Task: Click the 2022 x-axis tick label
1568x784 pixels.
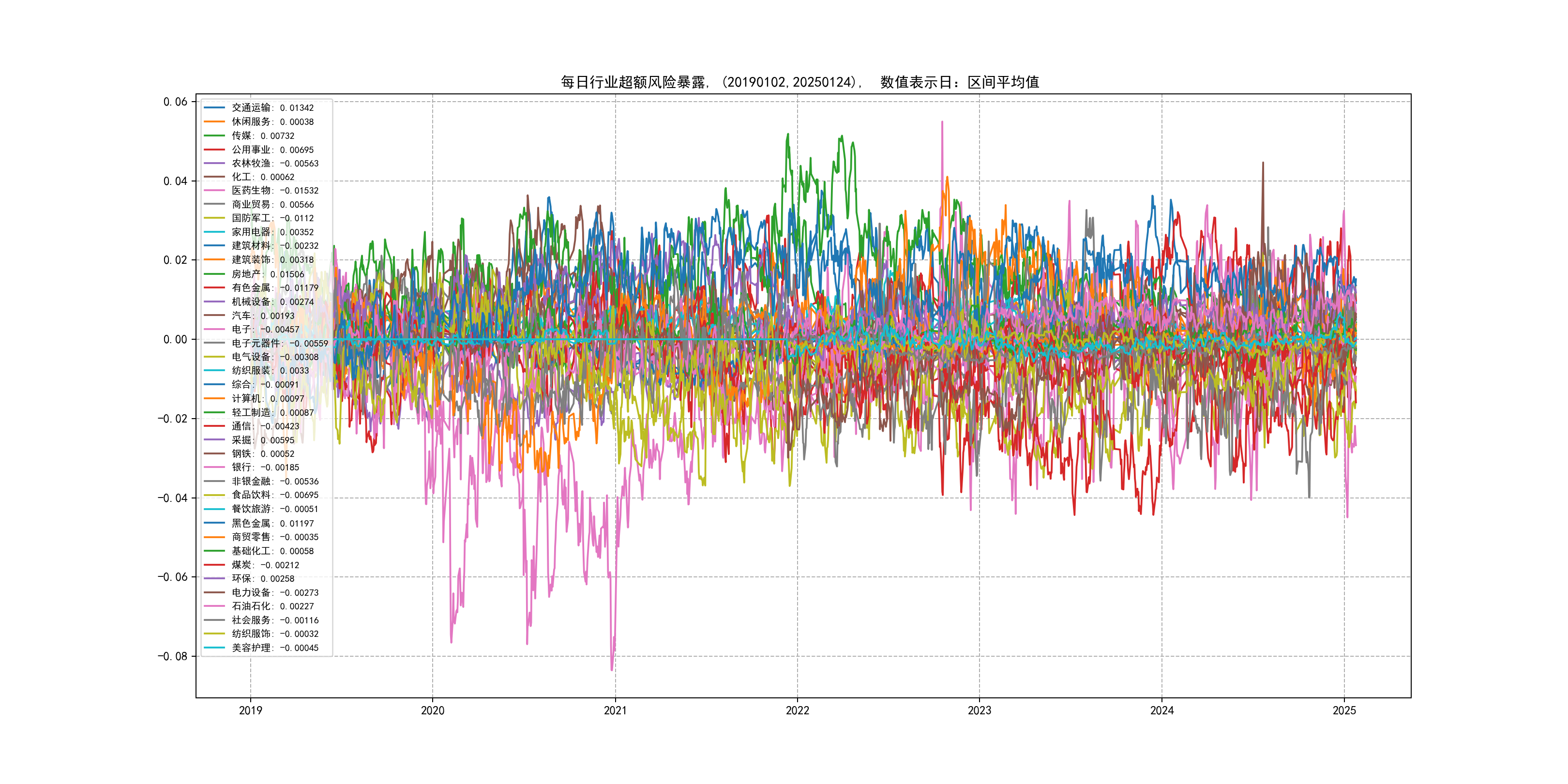Action: (798, 710)
